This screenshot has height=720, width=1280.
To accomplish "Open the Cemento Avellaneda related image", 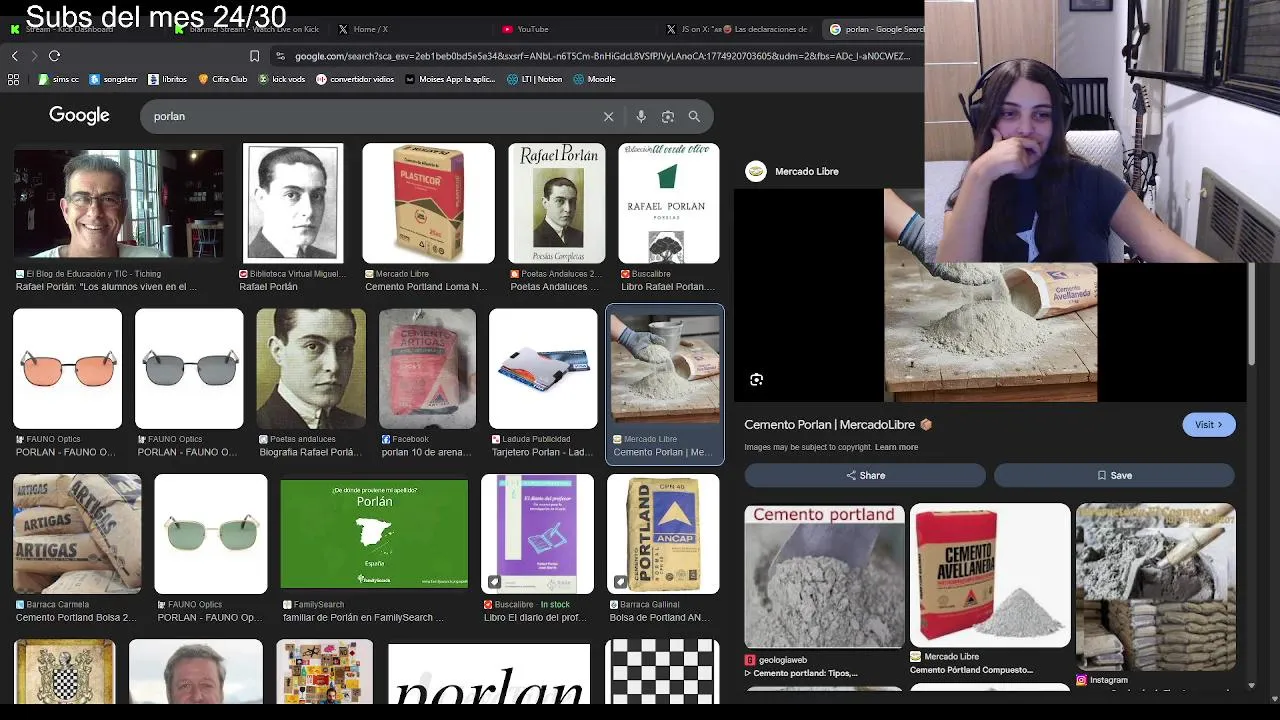I will pos(990,576).
